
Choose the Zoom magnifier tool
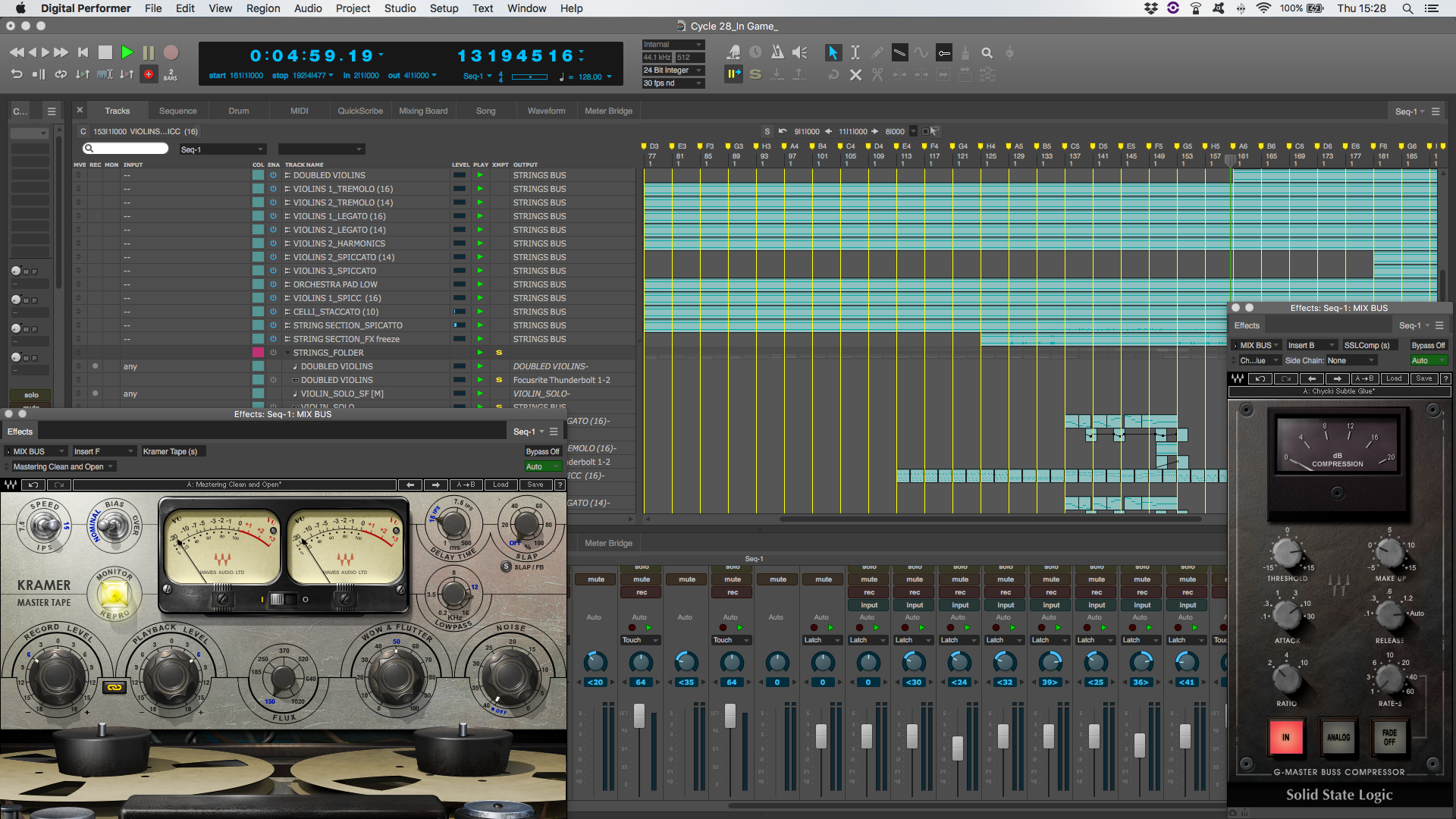pos(987,52)
